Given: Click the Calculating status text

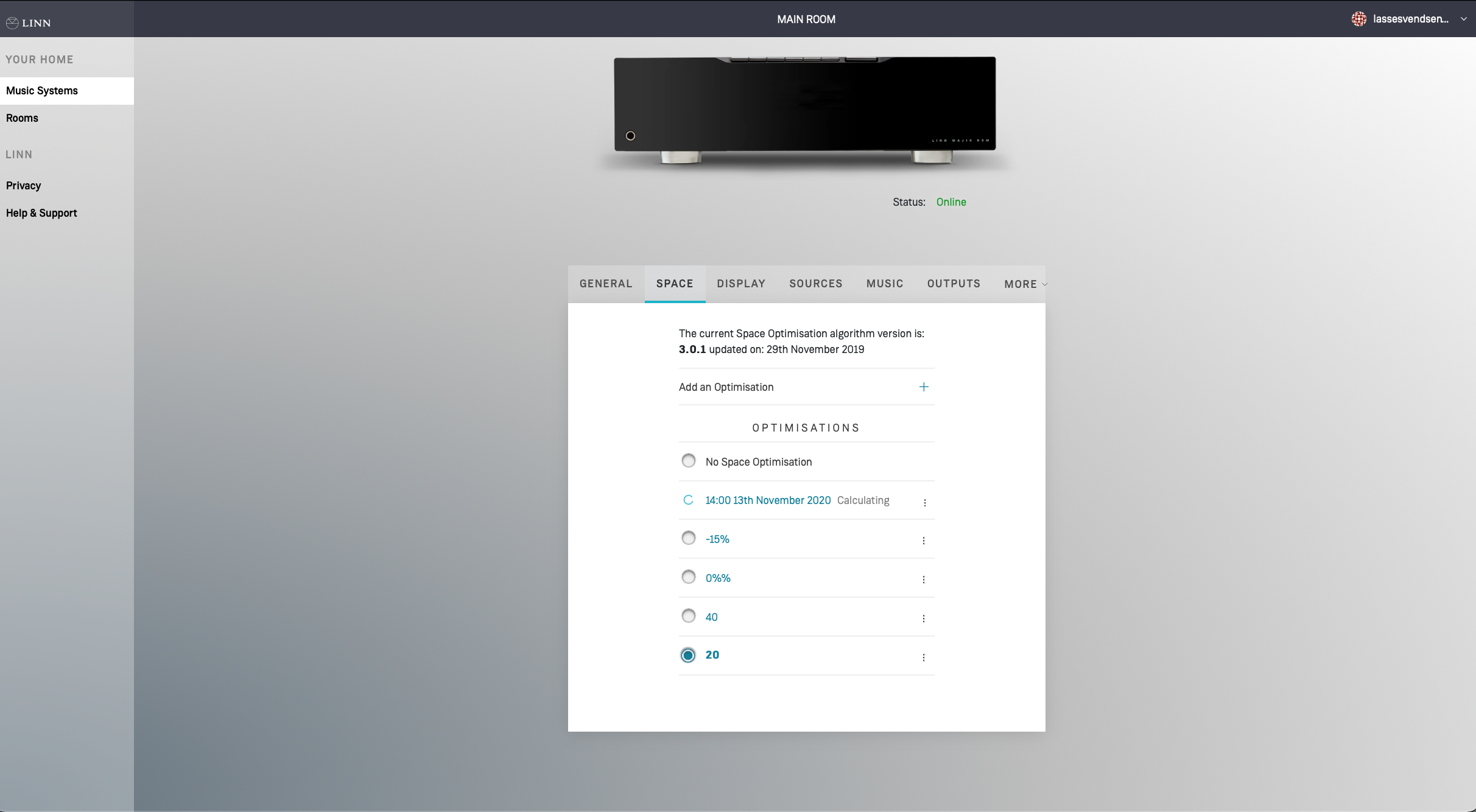Looking at the screenshot, I should (x=863, y=500).
